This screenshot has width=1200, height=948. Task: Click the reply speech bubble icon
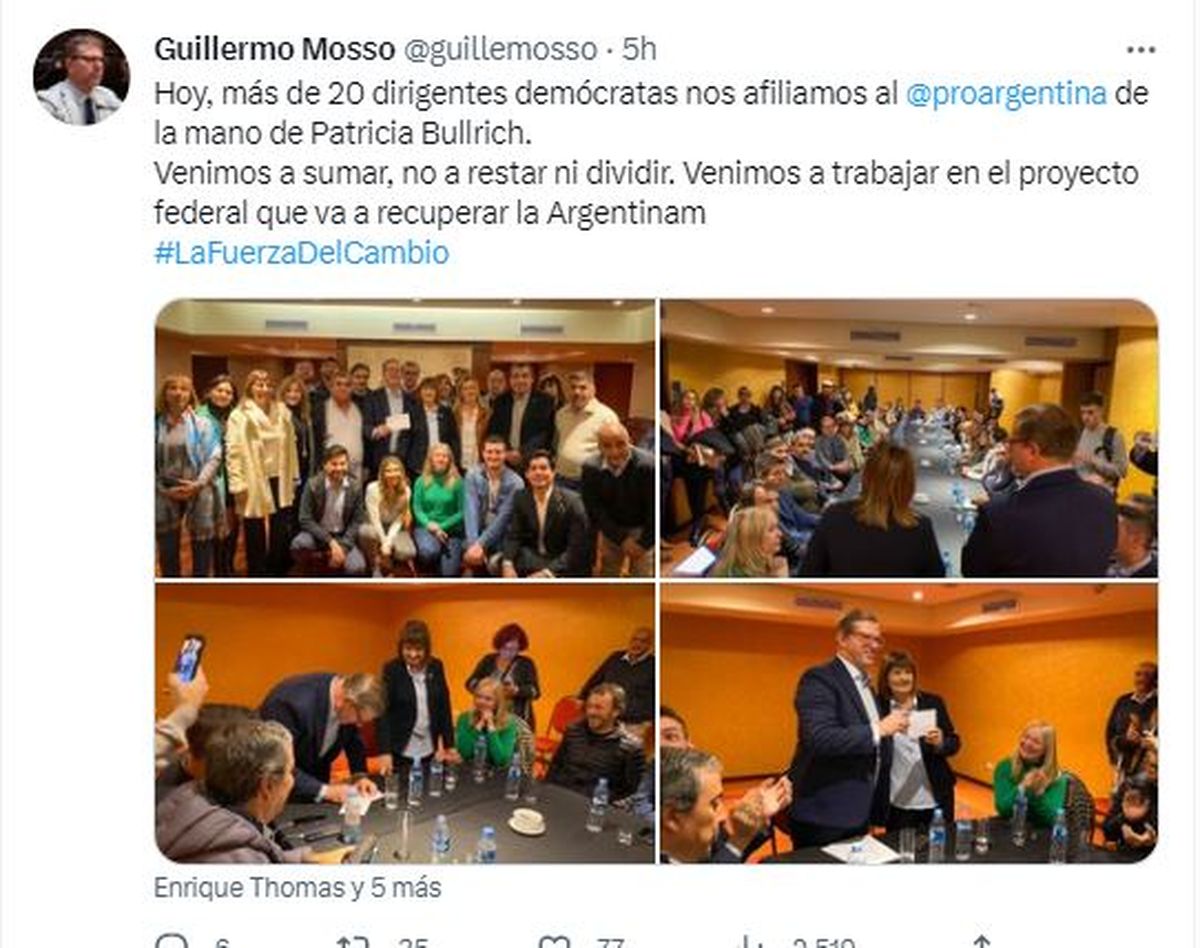pyautogui.click(x=172, y=942)
